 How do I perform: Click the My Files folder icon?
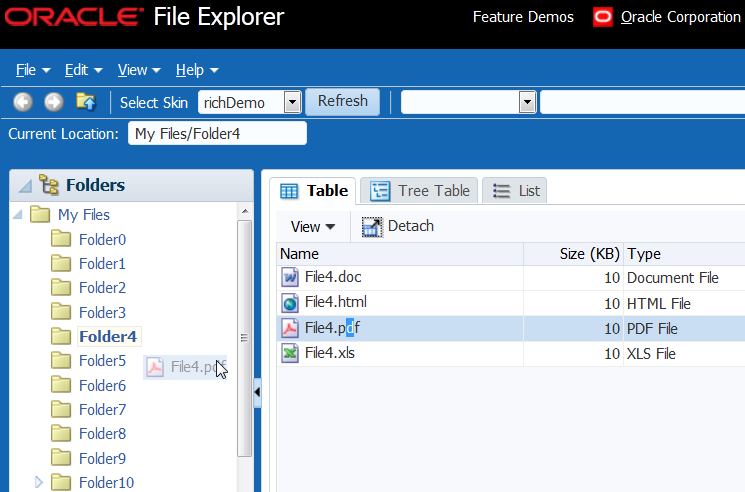(x=40, y=215)
